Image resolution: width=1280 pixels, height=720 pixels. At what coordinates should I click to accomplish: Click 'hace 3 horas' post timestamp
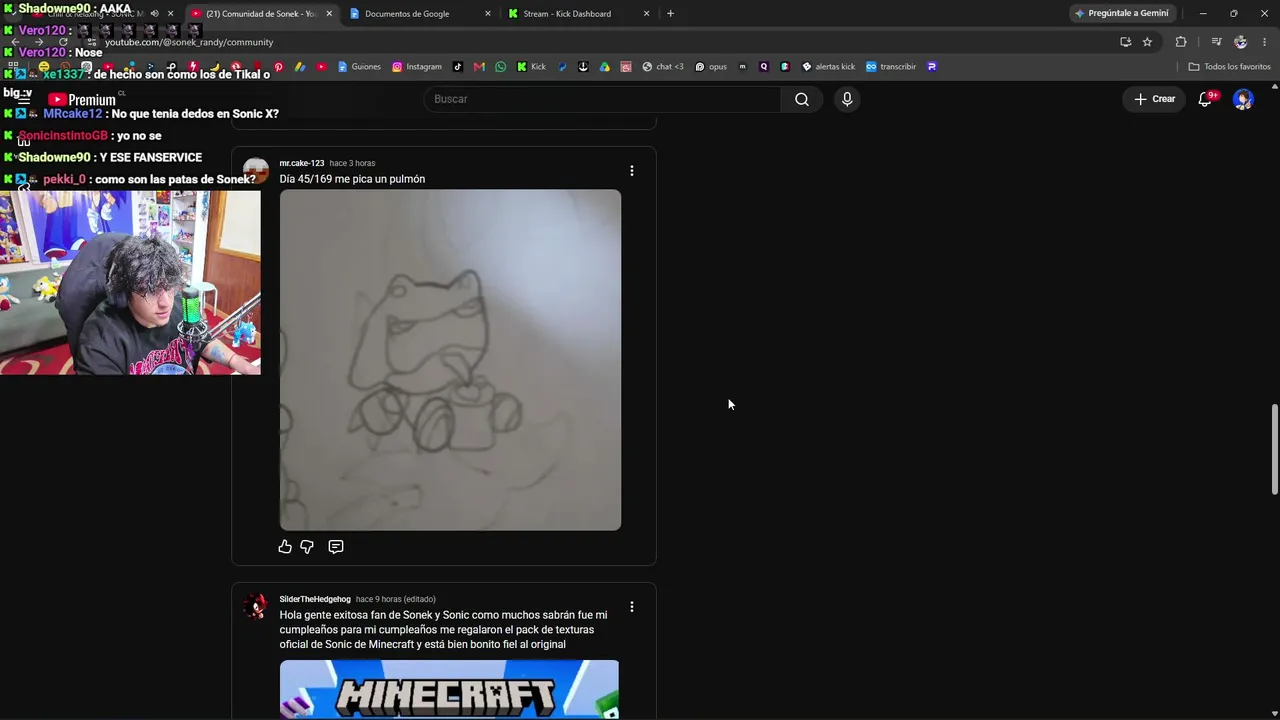click(352, 163)
